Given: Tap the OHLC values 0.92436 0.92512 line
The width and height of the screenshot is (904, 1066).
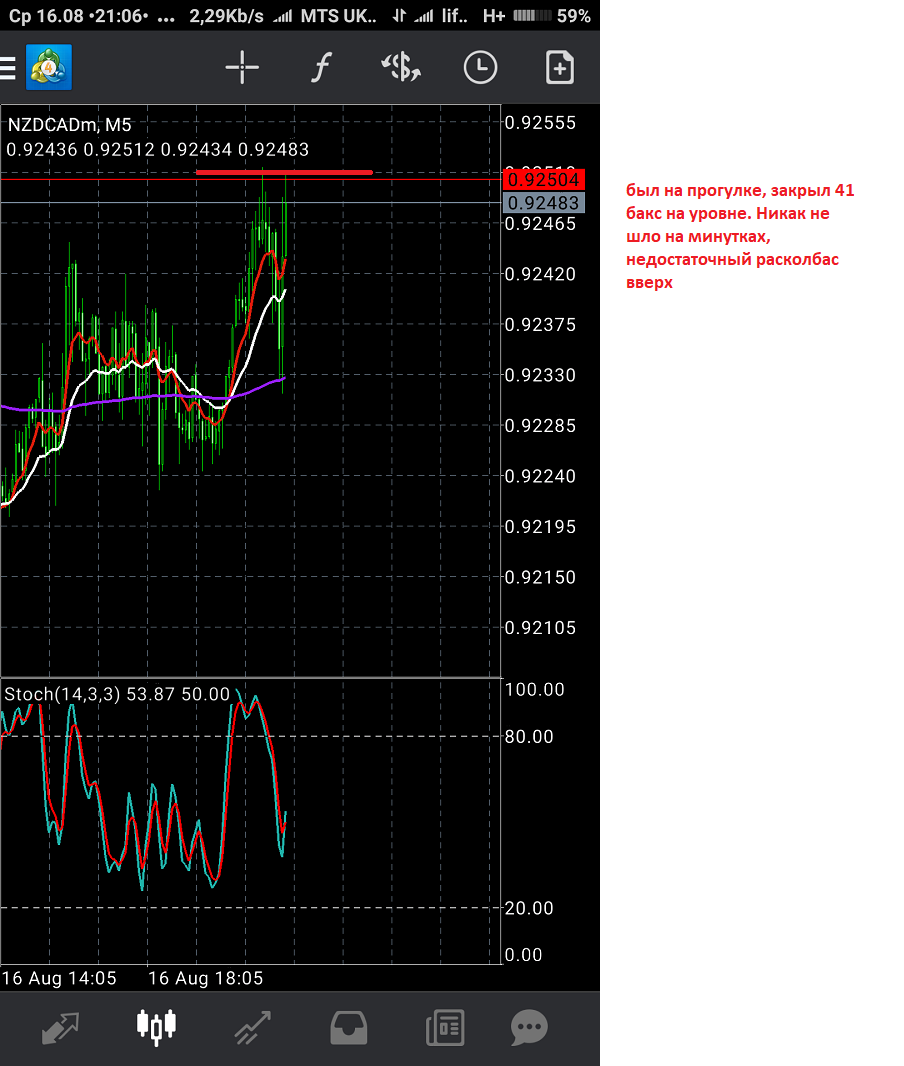Looking at the screenshot, I should click(x=158, y=150).
